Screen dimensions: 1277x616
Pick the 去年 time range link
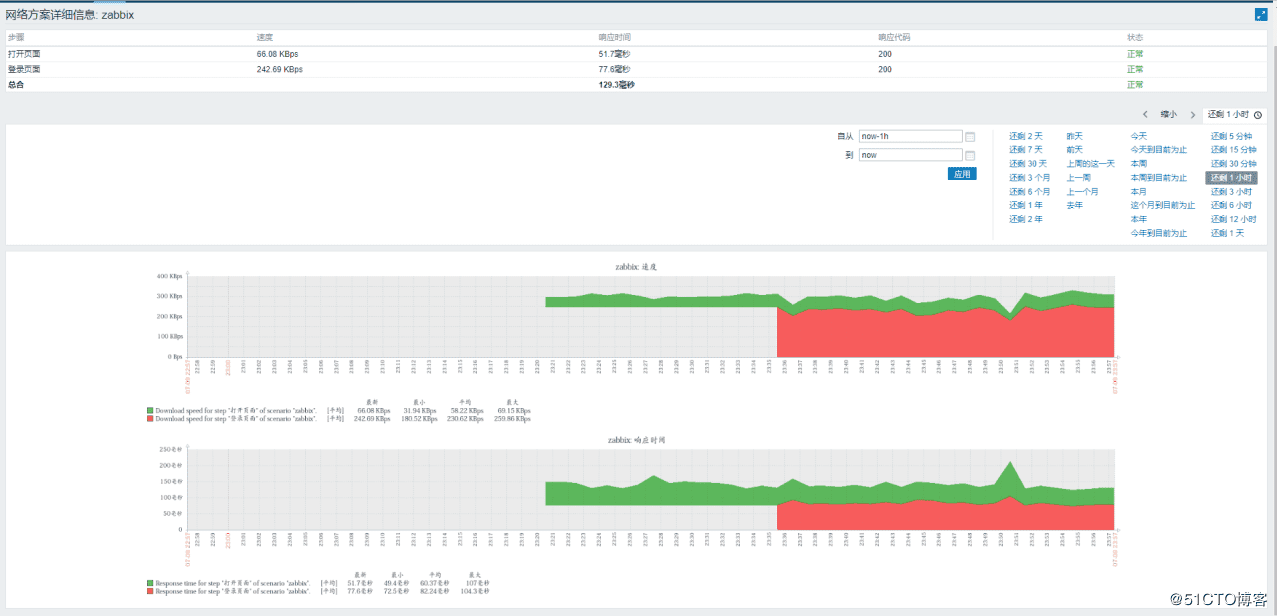pyautogui.click(x=1074, y=205)
